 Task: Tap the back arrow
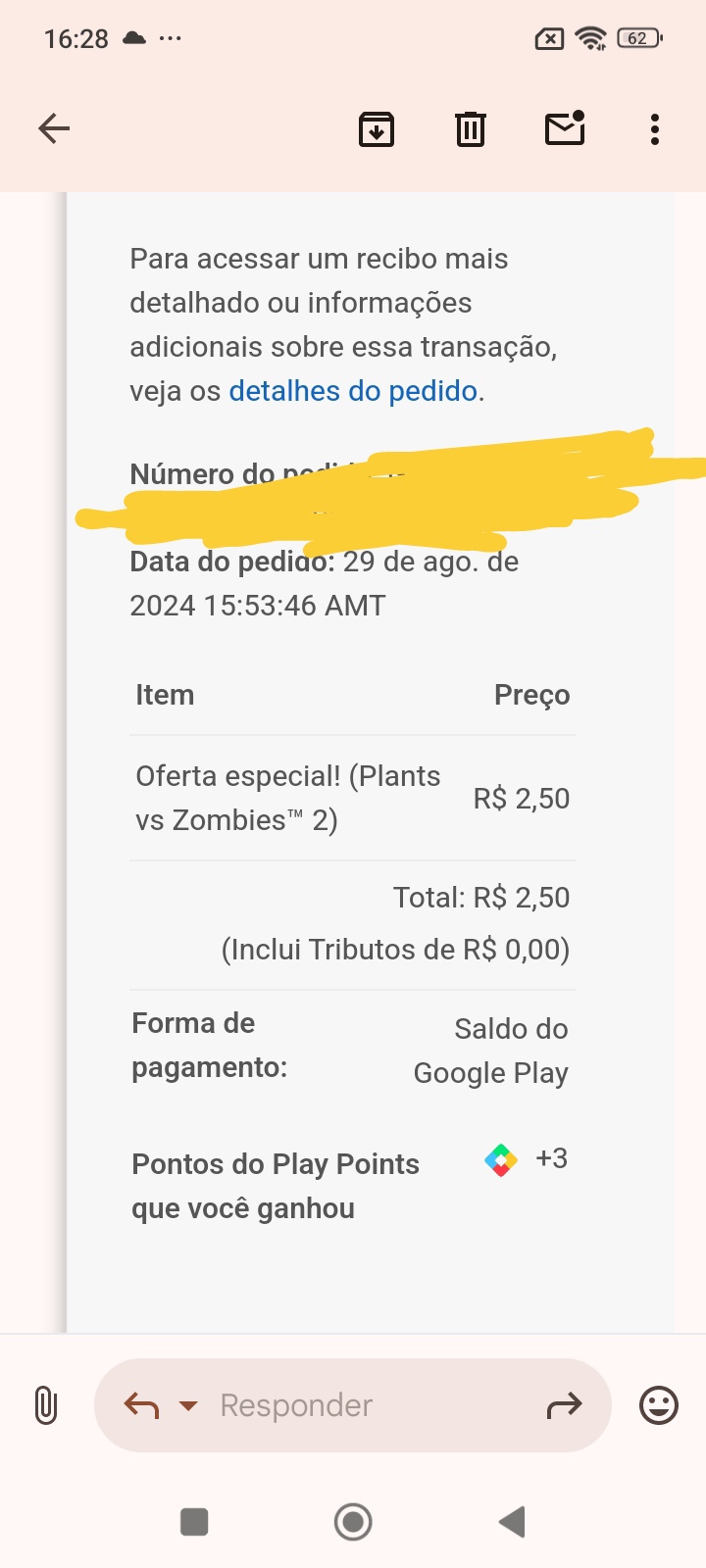[54, 128]
